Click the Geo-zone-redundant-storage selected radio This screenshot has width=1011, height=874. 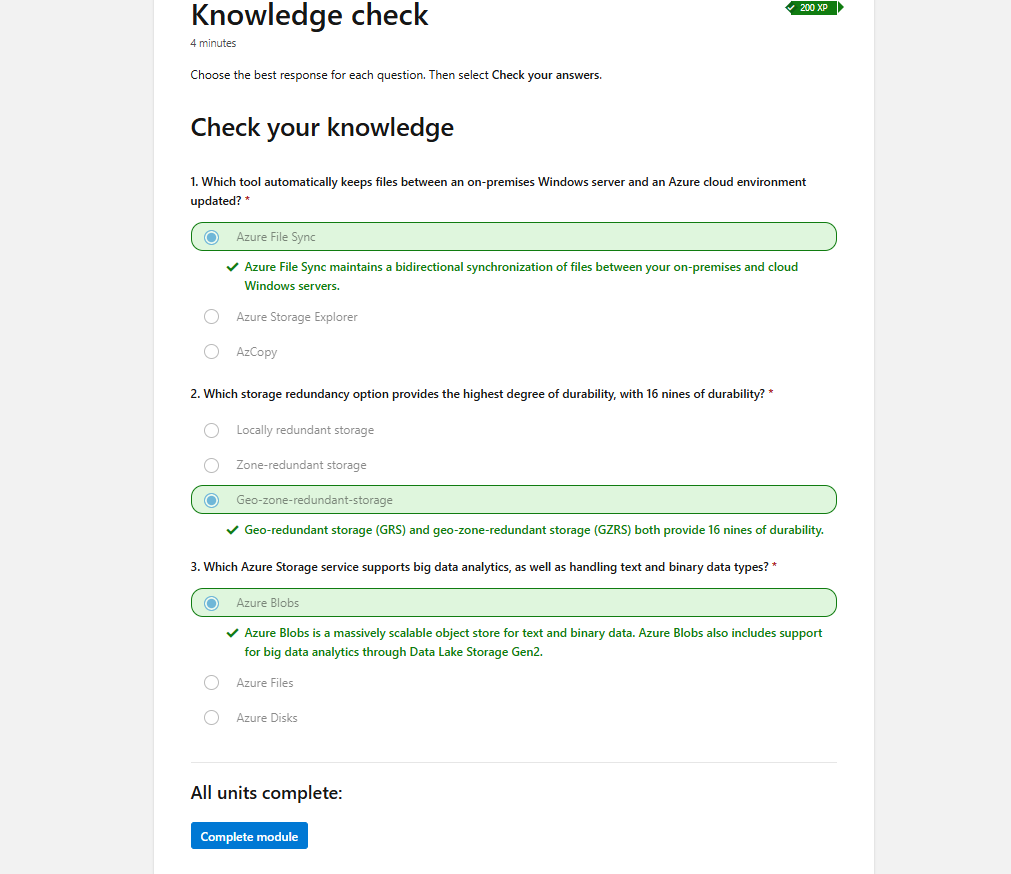tap(211, 499)
